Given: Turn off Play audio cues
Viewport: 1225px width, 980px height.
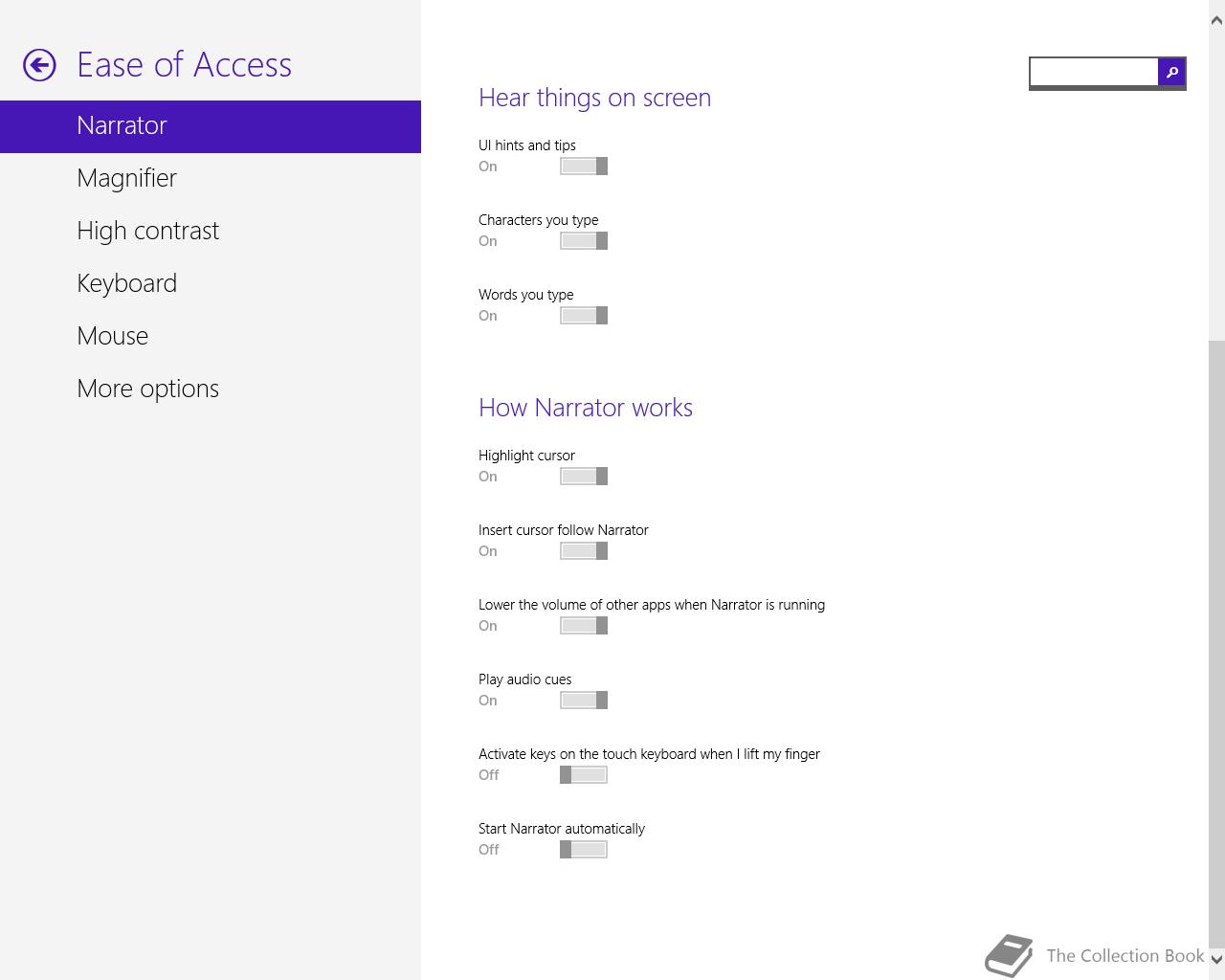Looking at the screenshot, I should [584, 701].
